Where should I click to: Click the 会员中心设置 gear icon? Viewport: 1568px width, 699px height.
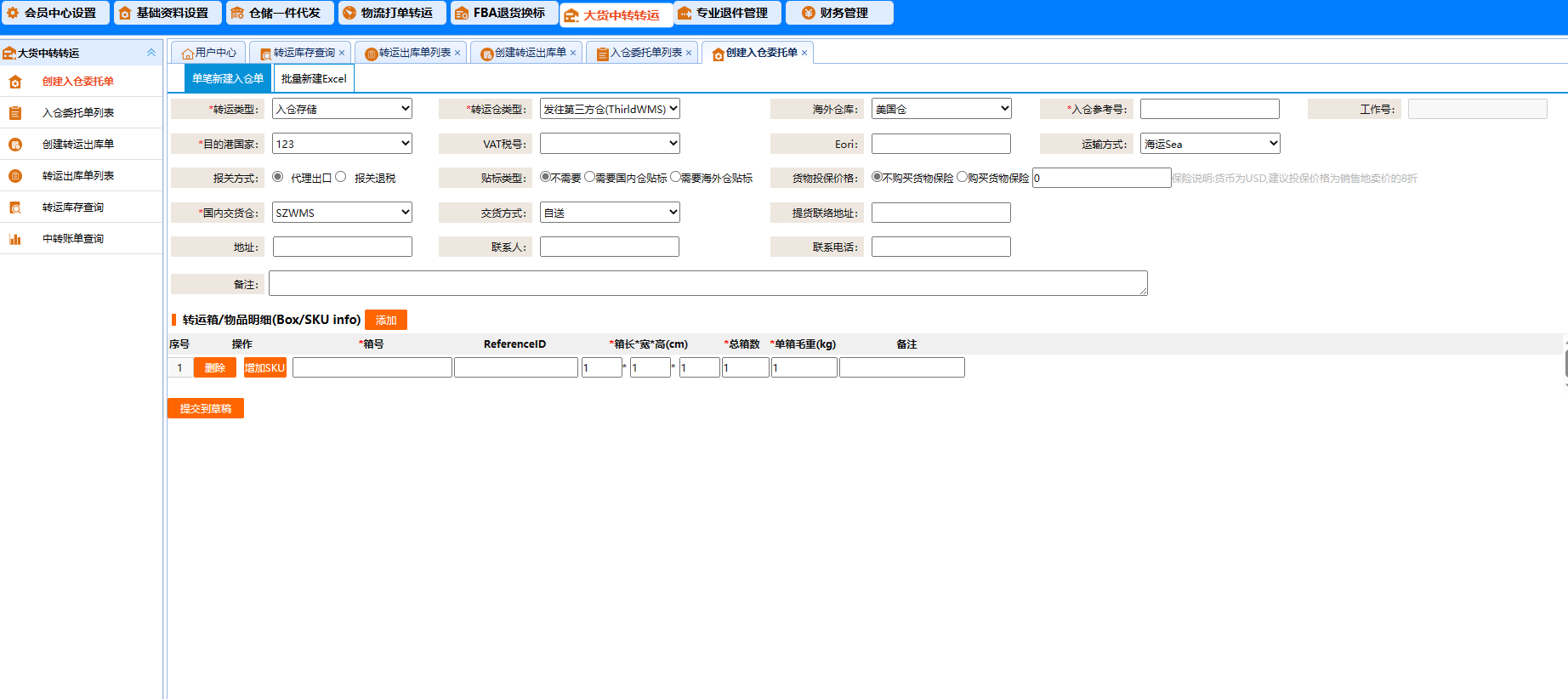13,13
